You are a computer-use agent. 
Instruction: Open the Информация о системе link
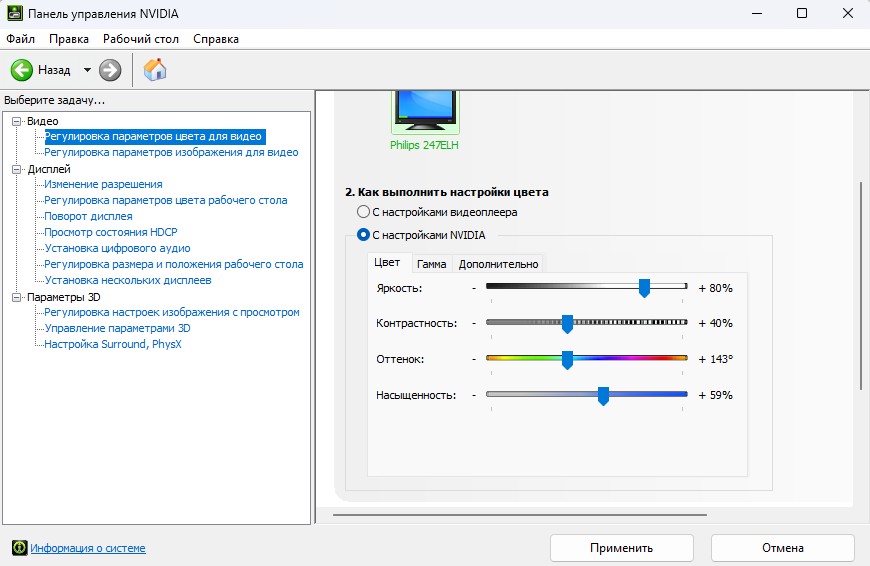click(x=88, y=548)
